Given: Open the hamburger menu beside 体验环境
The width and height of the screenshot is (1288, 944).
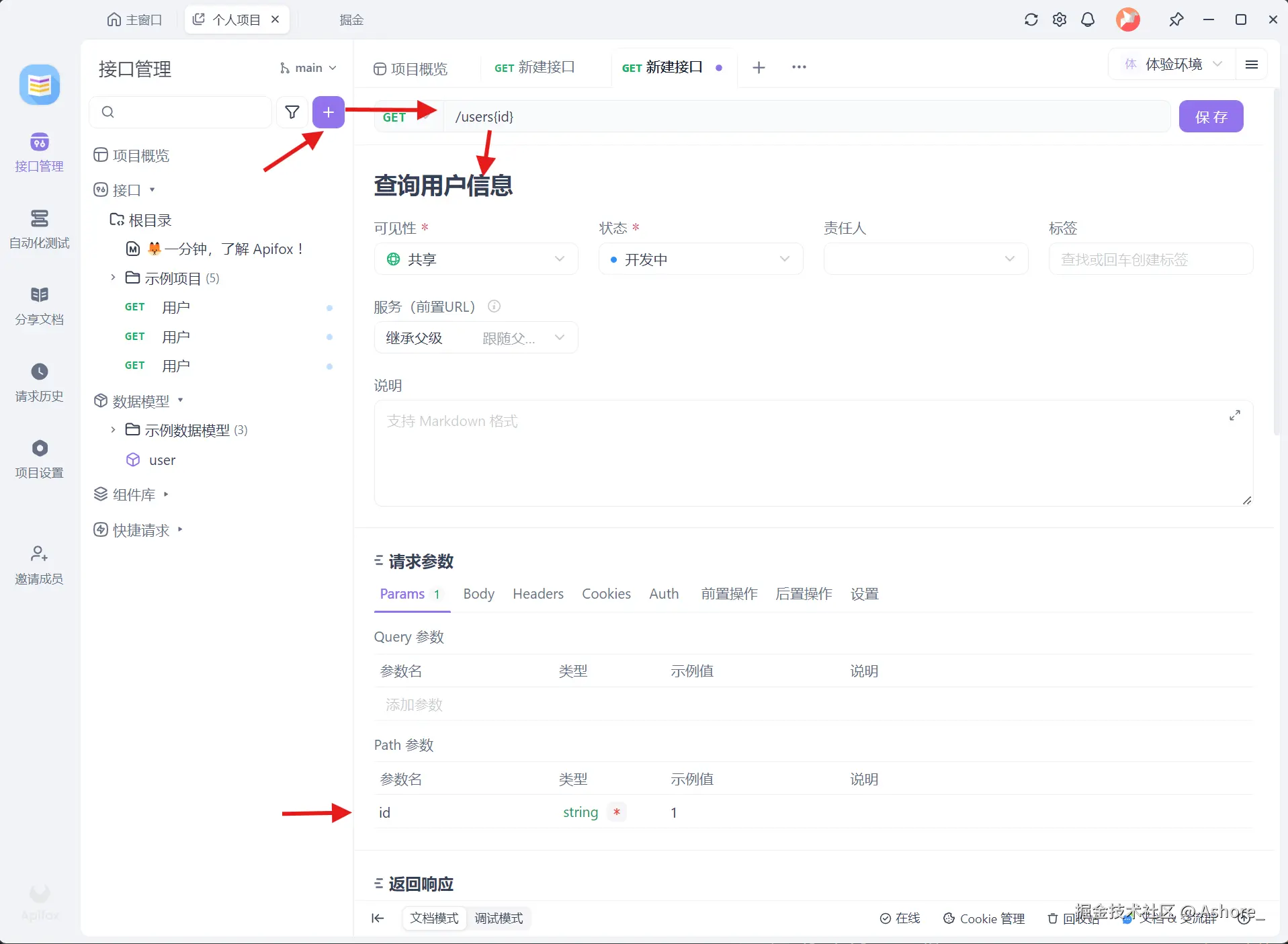Looking at the screenshot, I should (x=1252, y=65).
